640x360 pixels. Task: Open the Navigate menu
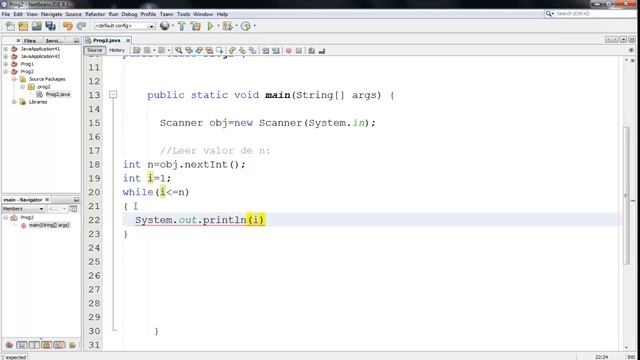tap(51, 14)
